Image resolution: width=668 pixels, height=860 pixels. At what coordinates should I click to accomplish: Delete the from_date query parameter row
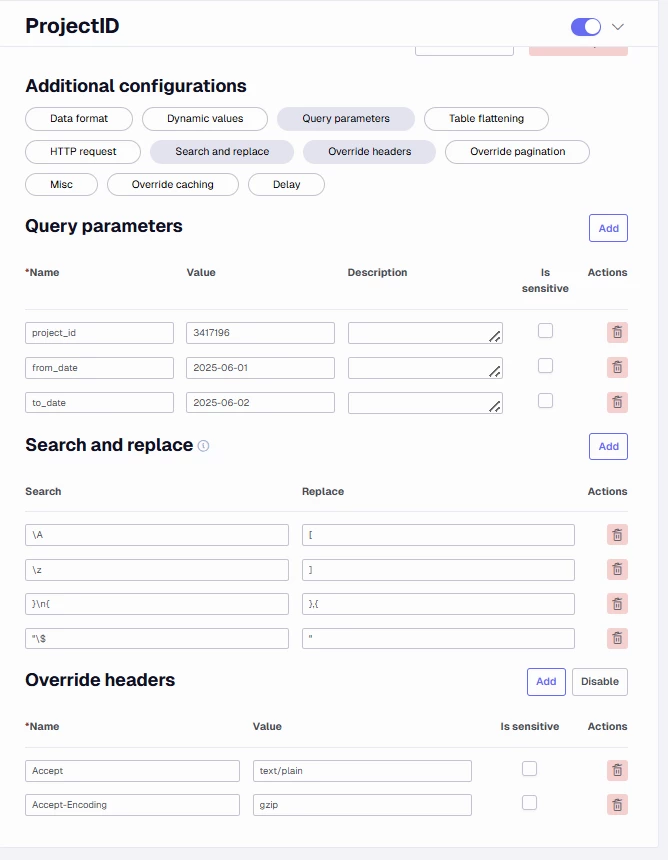tap(617, 367)
